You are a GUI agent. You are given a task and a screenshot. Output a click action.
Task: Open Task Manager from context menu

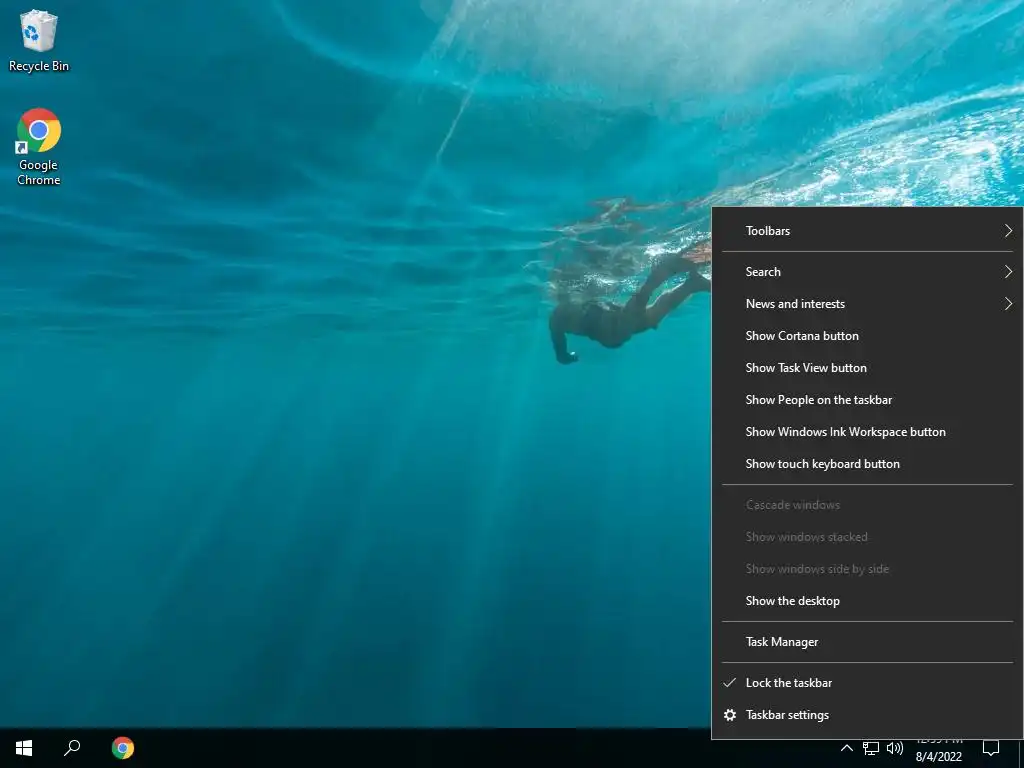click(867, 642)
